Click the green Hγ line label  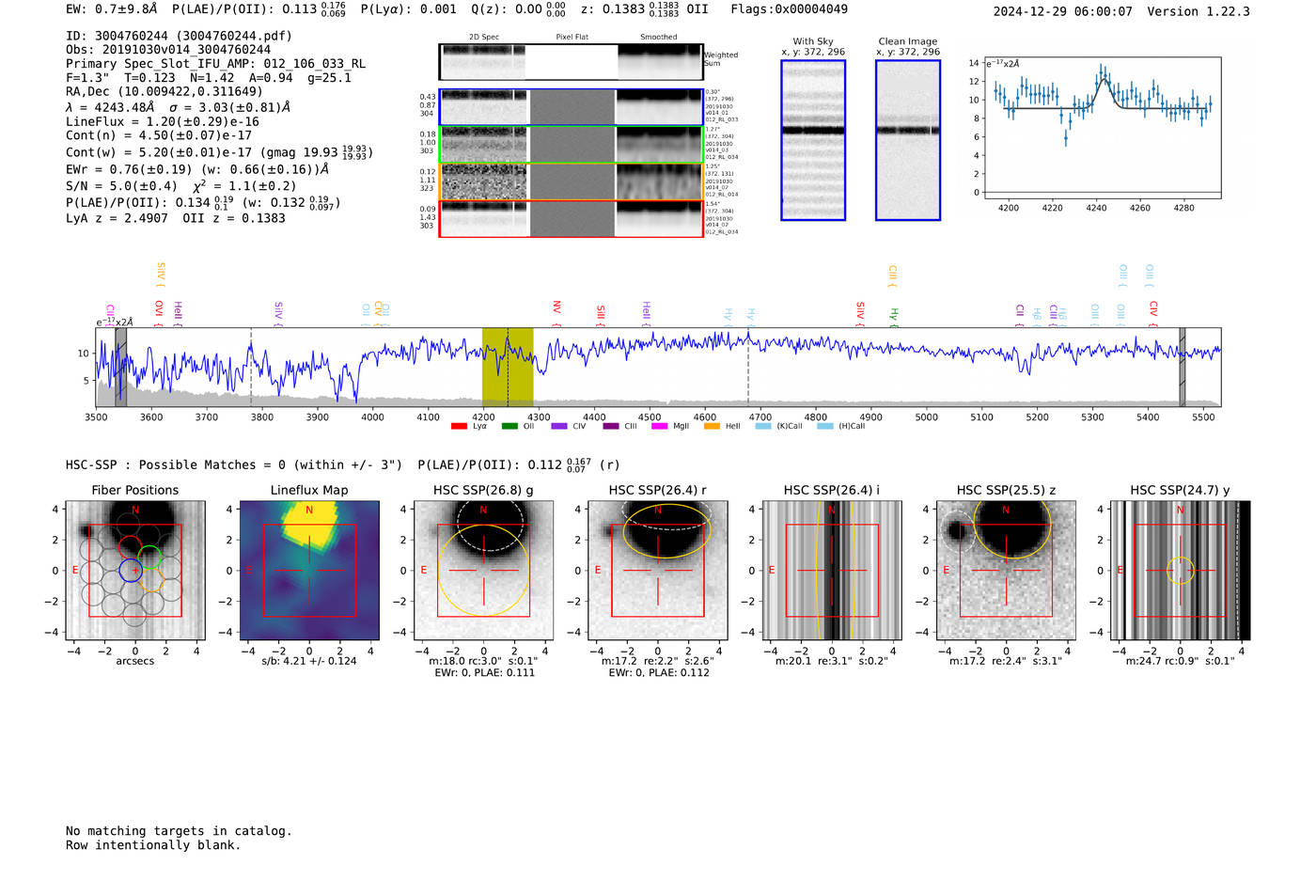[x=894, y=316]
